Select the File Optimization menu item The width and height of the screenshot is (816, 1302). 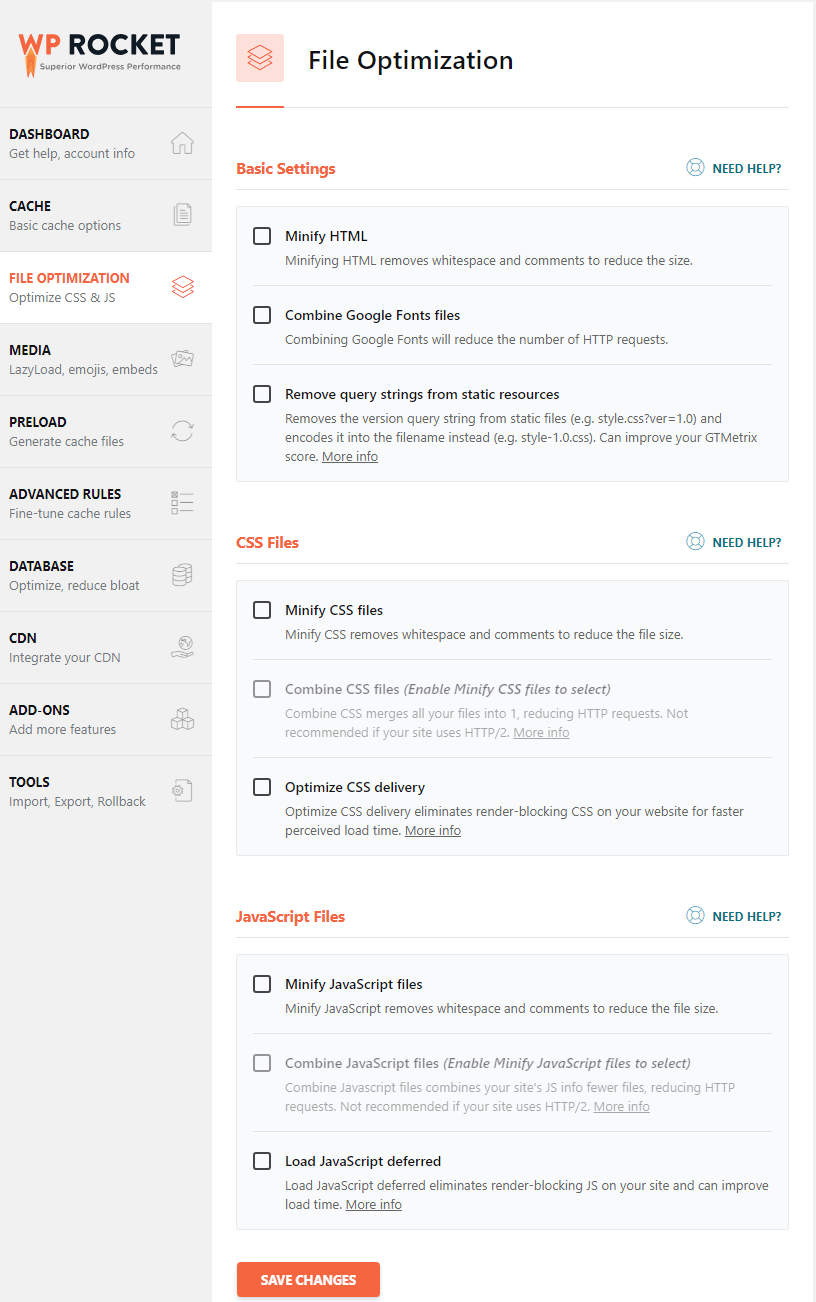[x=106, y=287]
